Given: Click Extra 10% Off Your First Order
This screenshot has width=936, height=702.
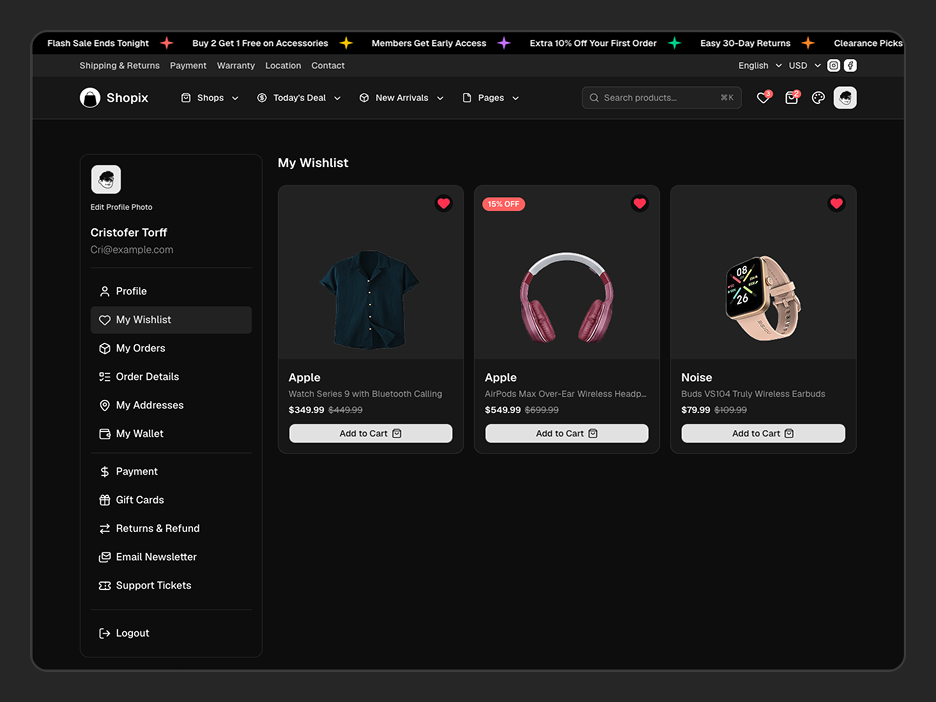Looking at the screenshot, I should point(593,43).
